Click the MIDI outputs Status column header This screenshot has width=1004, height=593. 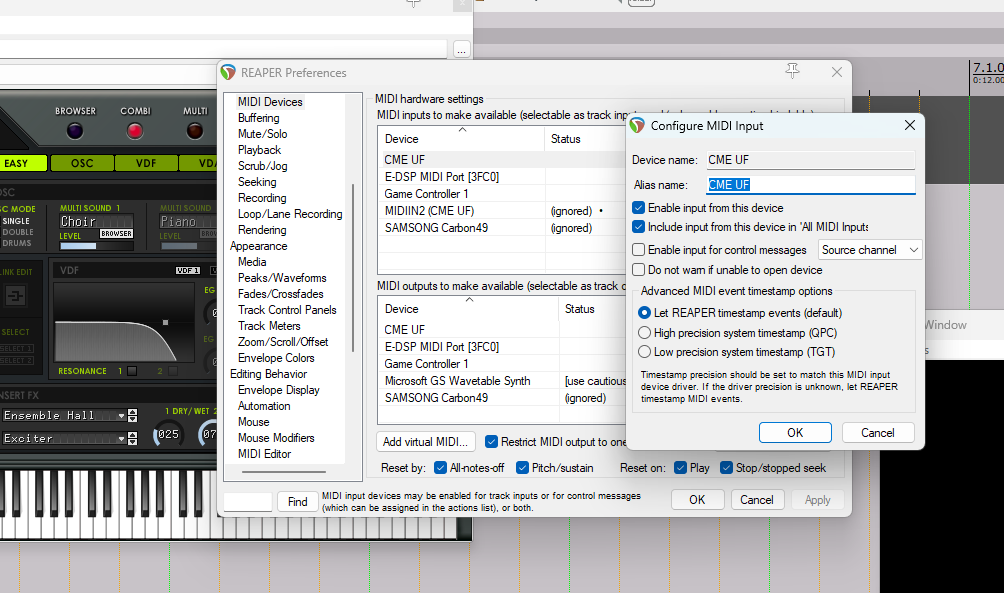592,309
